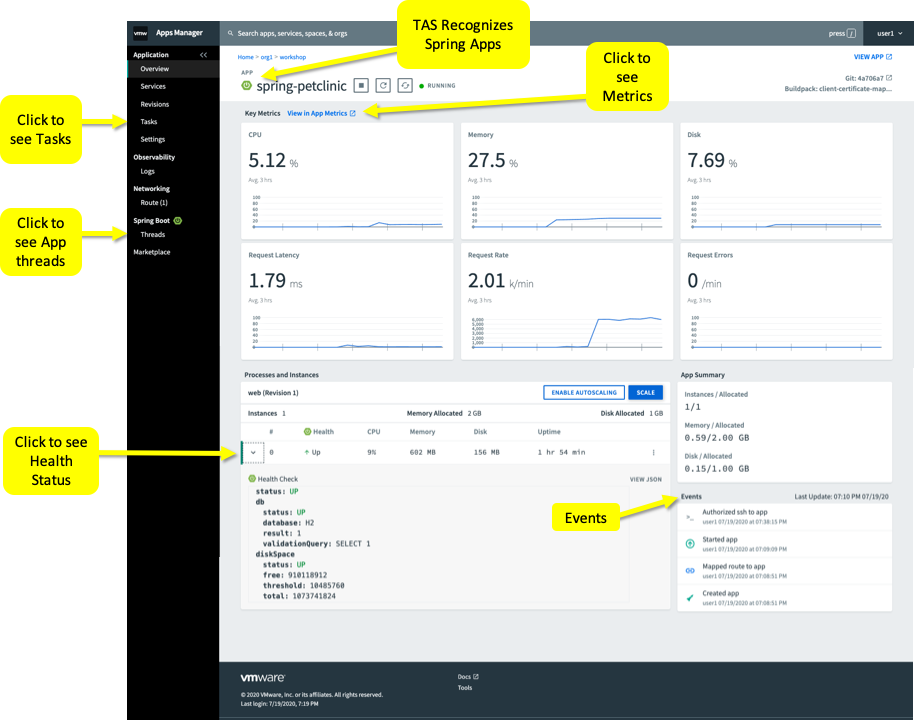Click the SCALE button
914x720 pixels.
645,392
